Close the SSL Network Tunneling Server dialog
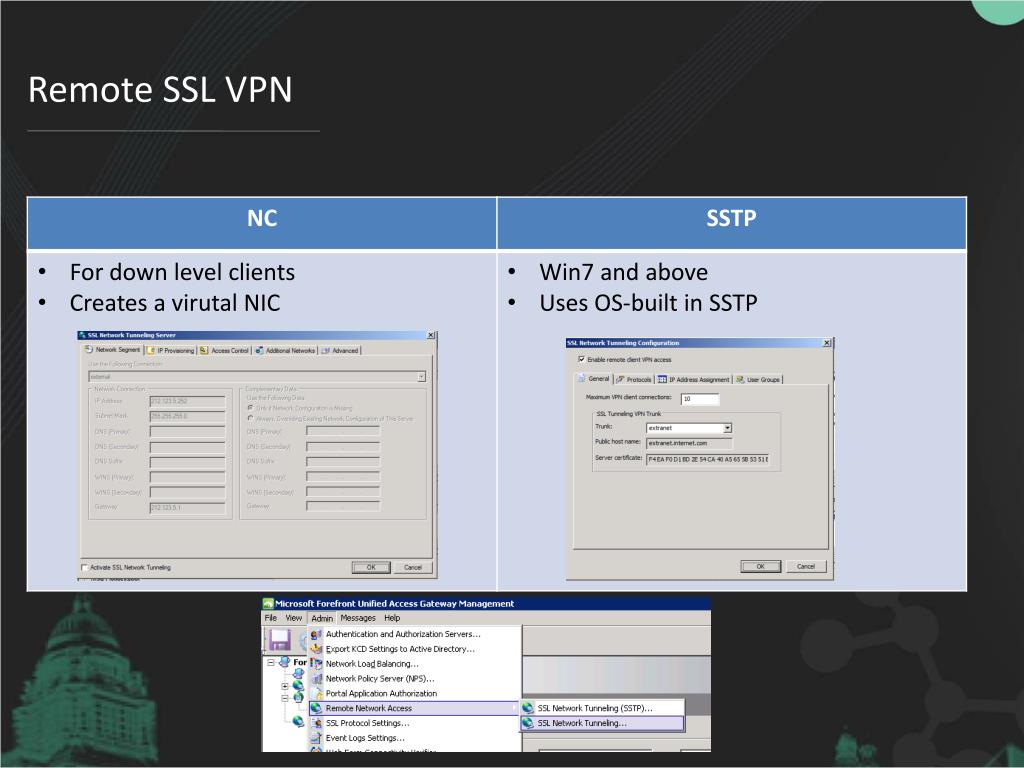Screen dimensions: 1024x768 pyautogui.click(x=430, y=335)
